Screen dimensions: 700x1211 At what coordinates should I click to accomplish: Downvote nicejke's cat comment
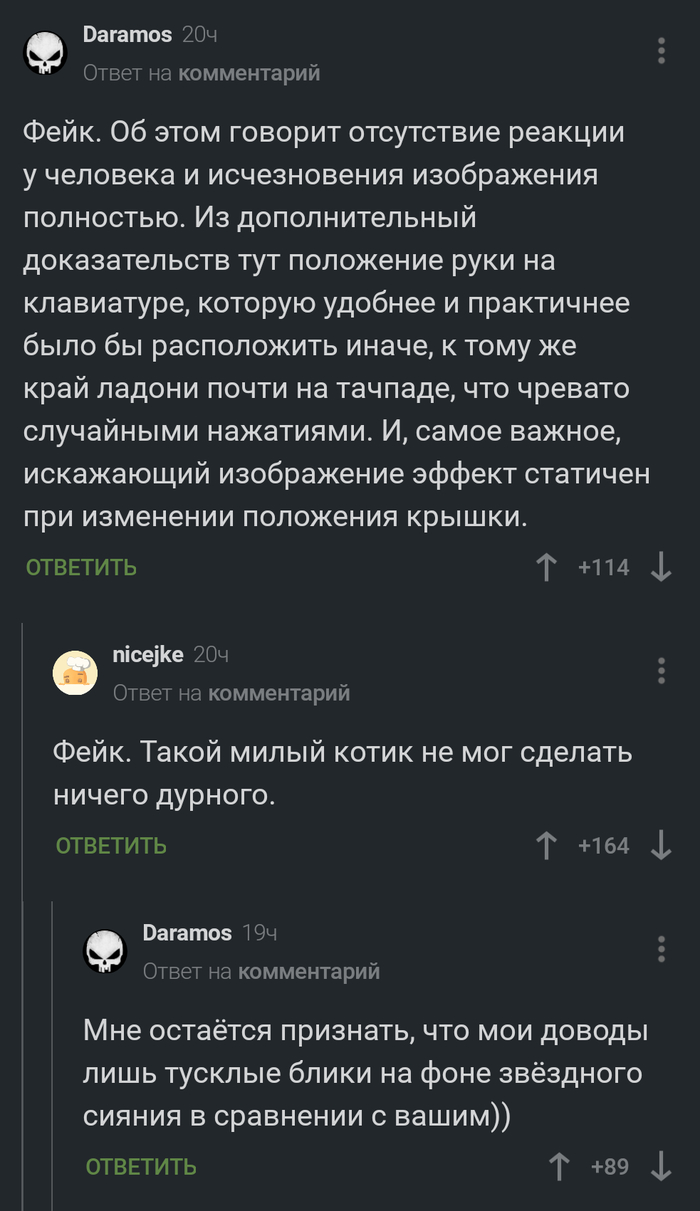tap(659, 845)
